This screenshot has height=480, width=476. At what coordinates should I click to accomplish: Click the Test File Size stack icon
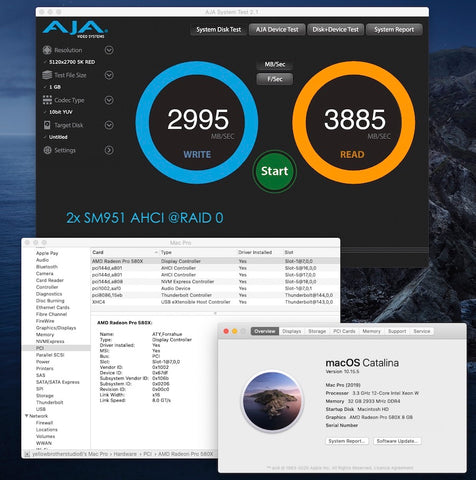click(x=47, y=75)
